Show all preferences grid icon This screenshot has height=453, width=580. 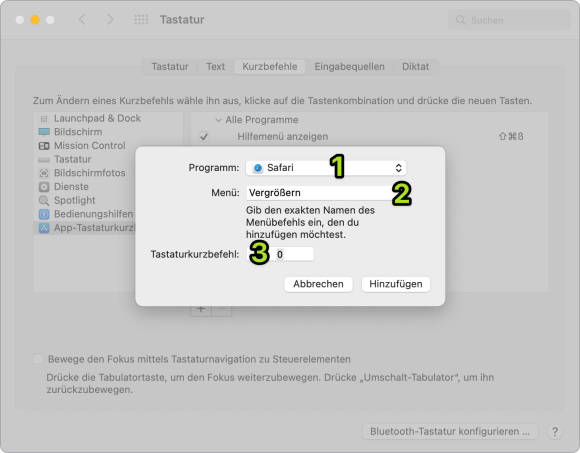click(141, 19)
